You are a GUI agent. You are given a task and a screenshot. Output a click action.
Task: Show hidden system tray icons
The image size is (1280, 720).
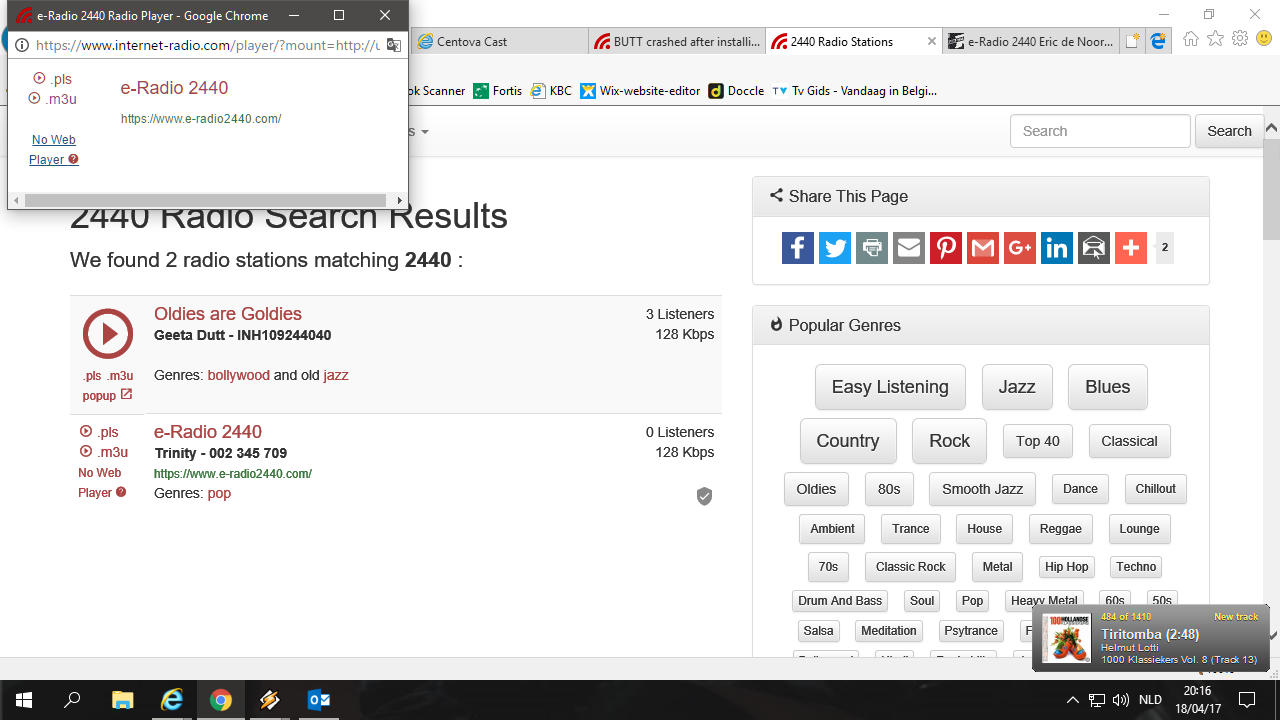pos(1072,700)
